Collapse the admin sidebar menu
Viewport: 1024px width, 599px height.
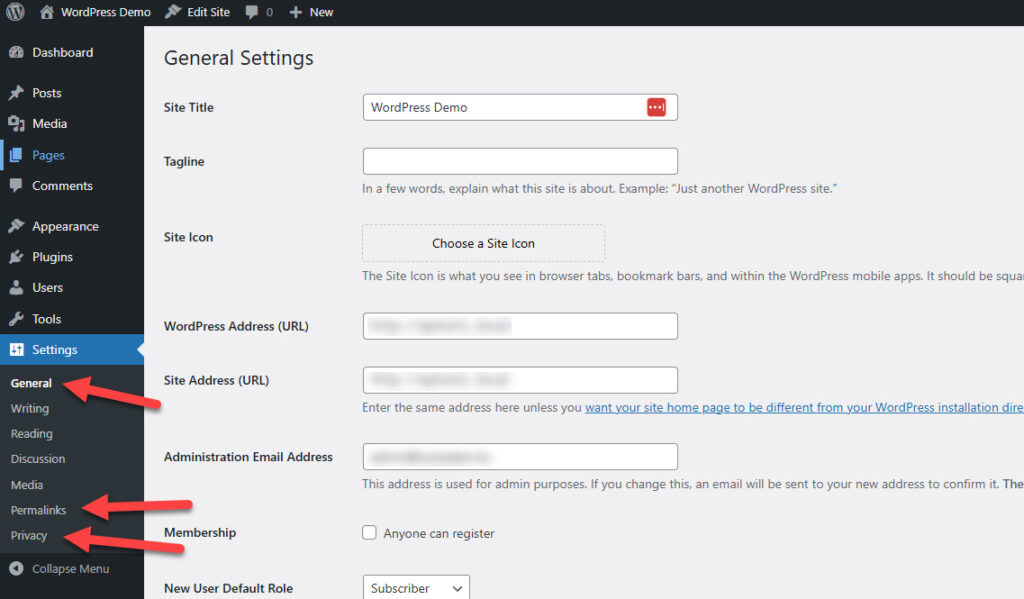tap(60, 569)
